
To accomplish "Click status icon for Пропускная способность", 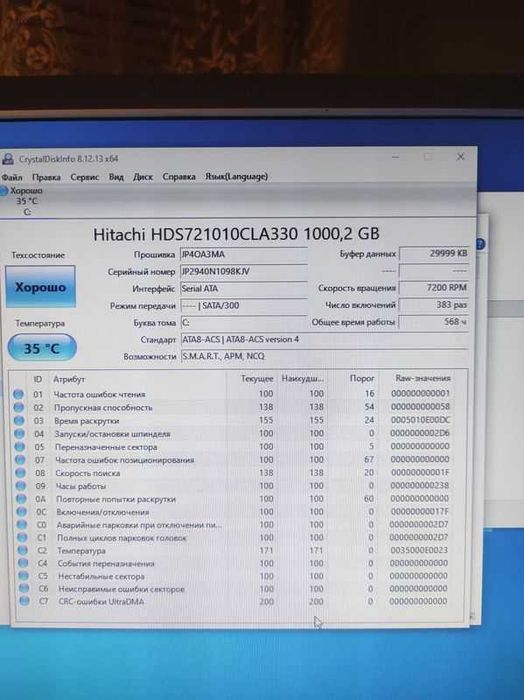I will tap(19, 407).
